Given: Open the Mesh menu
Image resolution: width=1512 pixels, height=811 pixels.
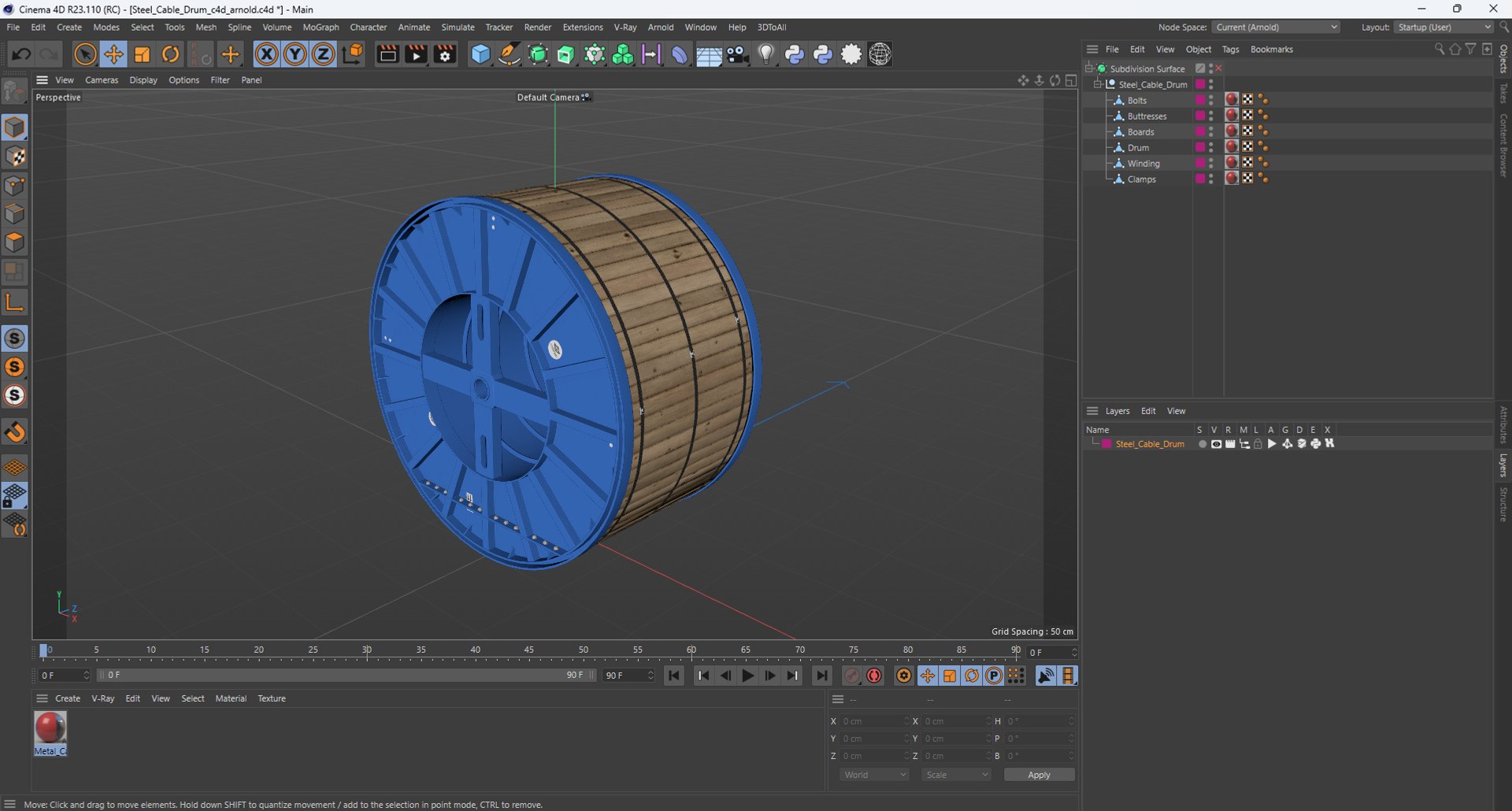Looking at the screenshot, I should tap(206, 27).
